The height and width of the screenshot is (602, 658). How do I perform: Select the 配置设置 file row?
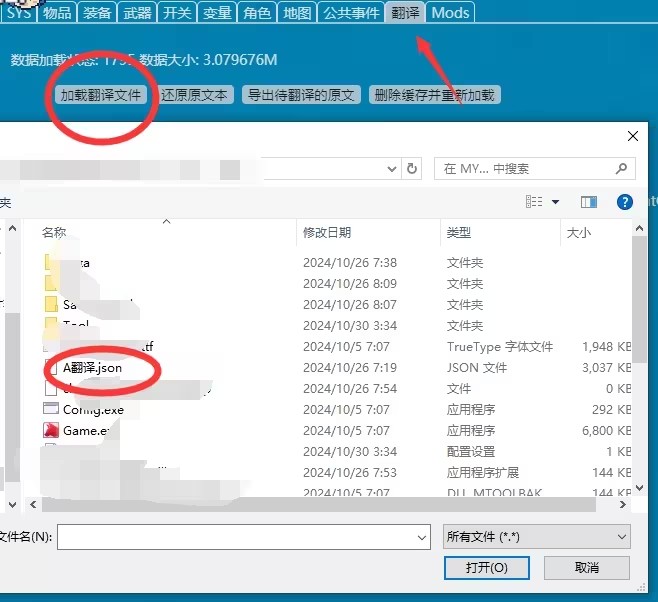pyautogui.click(x=336, y=451)
